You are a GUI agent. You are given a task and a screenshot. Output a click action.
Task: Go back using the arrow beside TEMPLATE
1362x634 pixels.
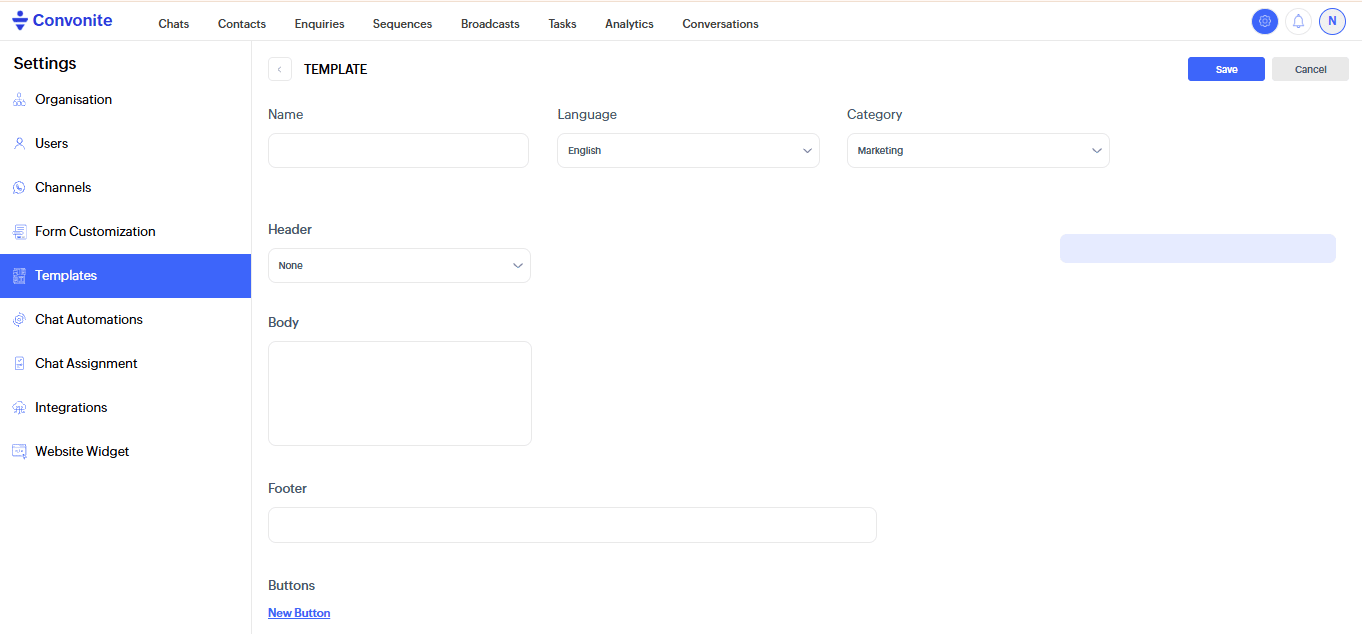[x=280, y=69]
